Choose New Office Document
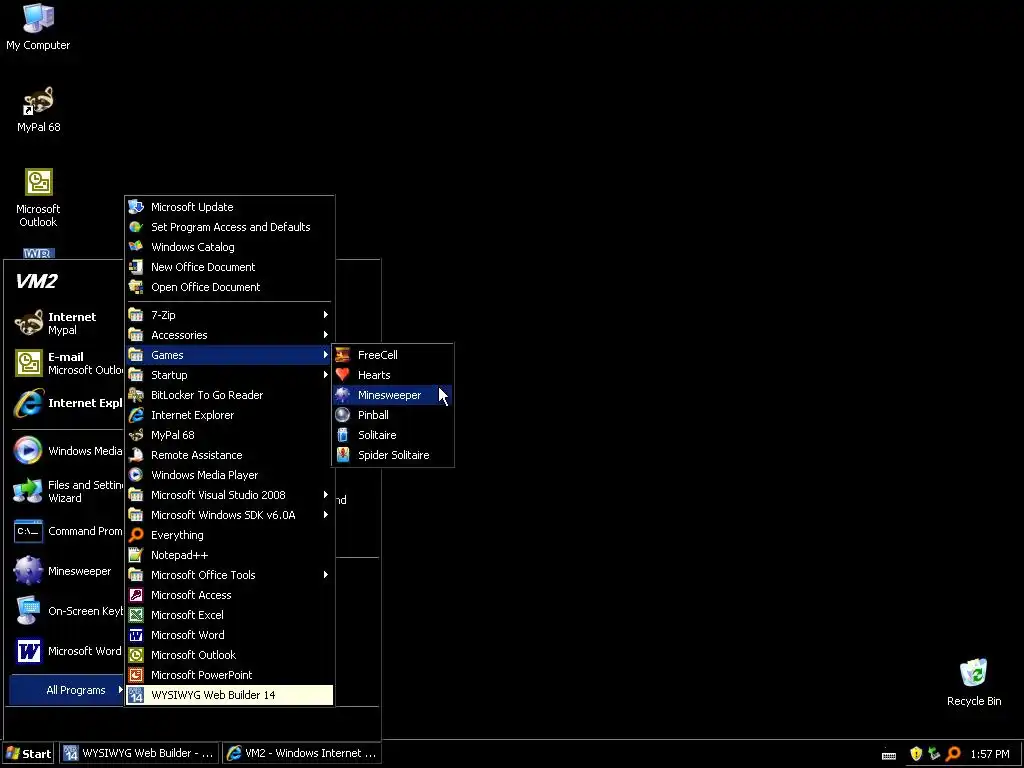 click(x=229, y=267)
